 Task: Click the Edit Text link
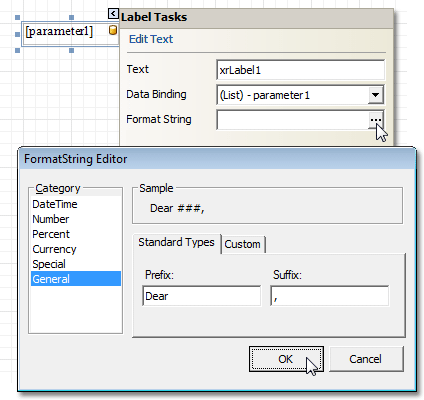[151, 39]
